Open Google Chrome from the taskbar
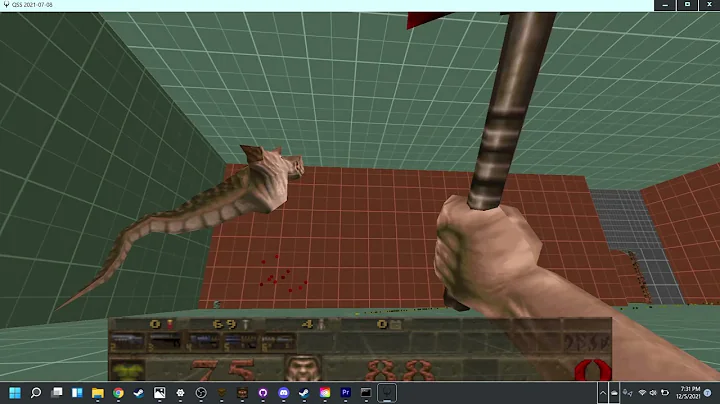 [x=118, y=393]
